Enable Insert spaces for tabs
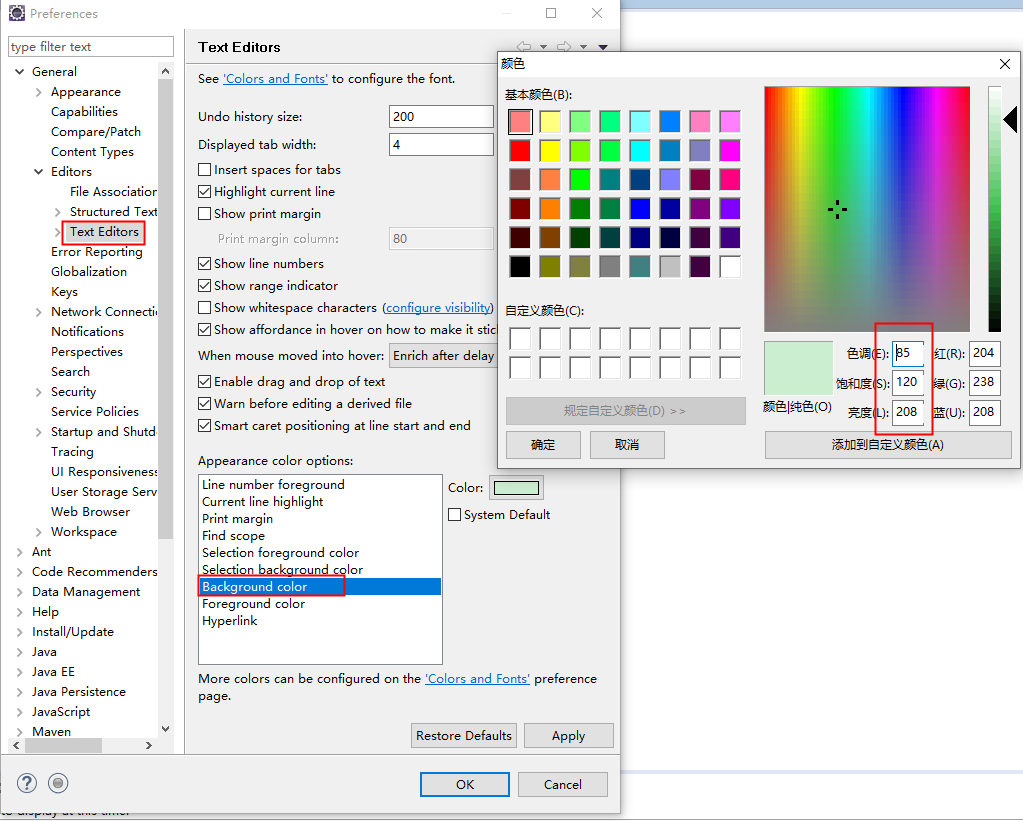 (205, 170)
